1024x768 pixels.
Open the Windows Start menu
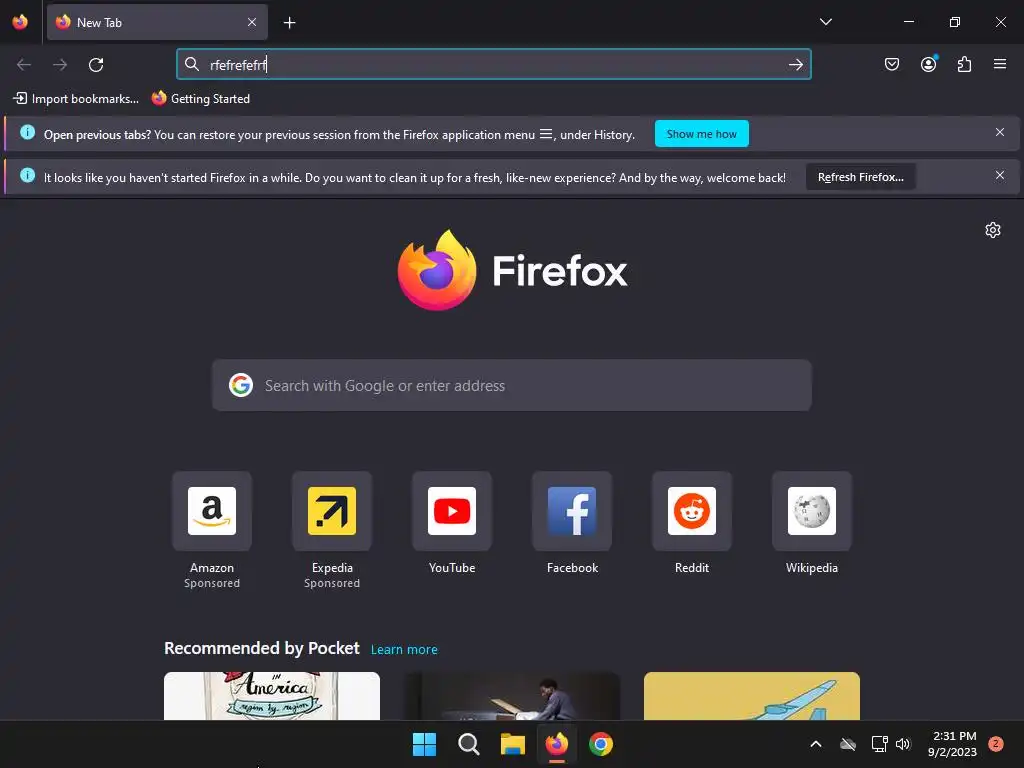pyautogui.click(x=424, y=744)
